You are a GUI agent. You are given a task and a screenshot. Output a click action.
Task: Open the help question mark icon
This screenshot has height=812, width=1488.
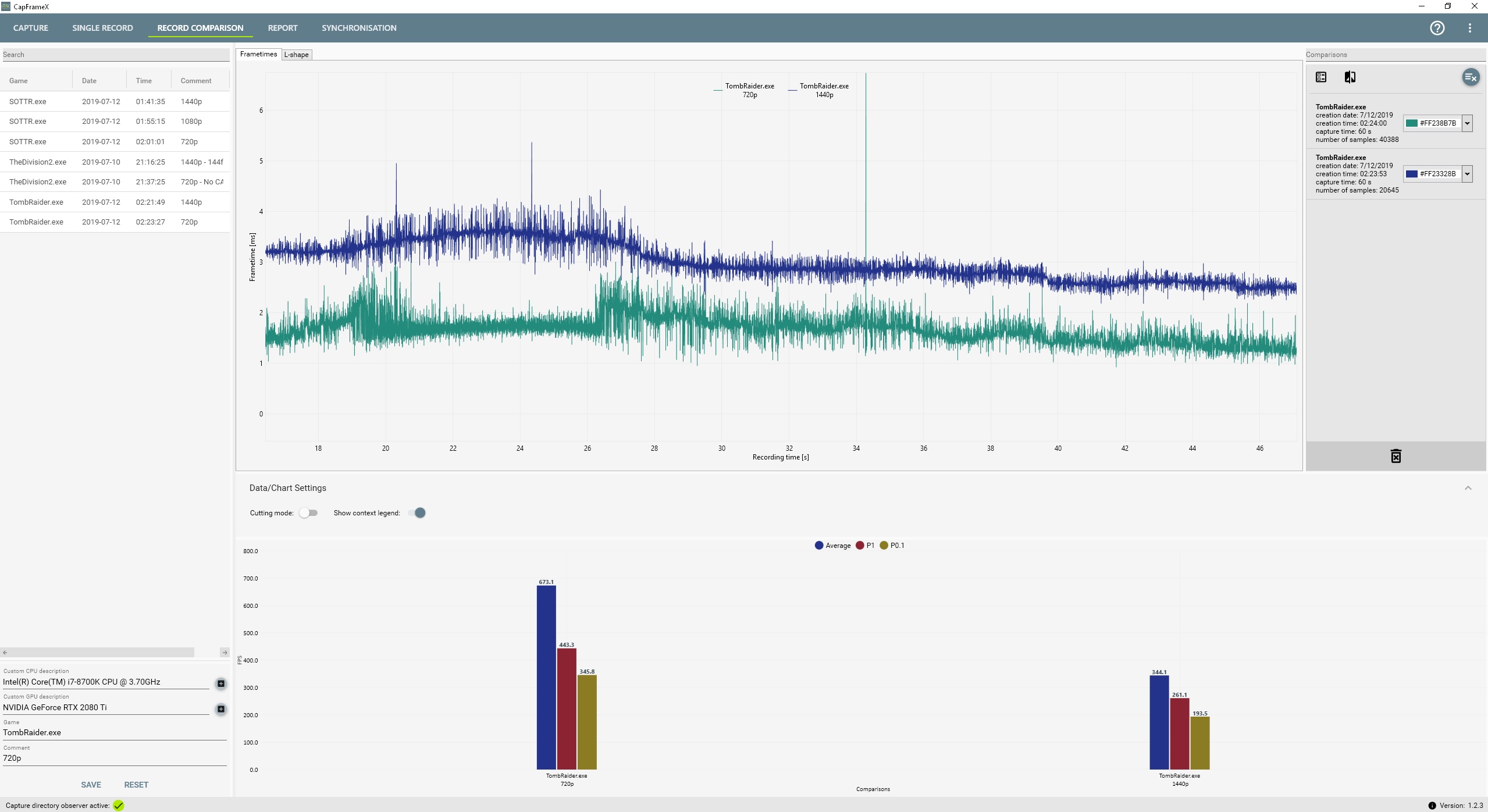(x=1437, y=28)
